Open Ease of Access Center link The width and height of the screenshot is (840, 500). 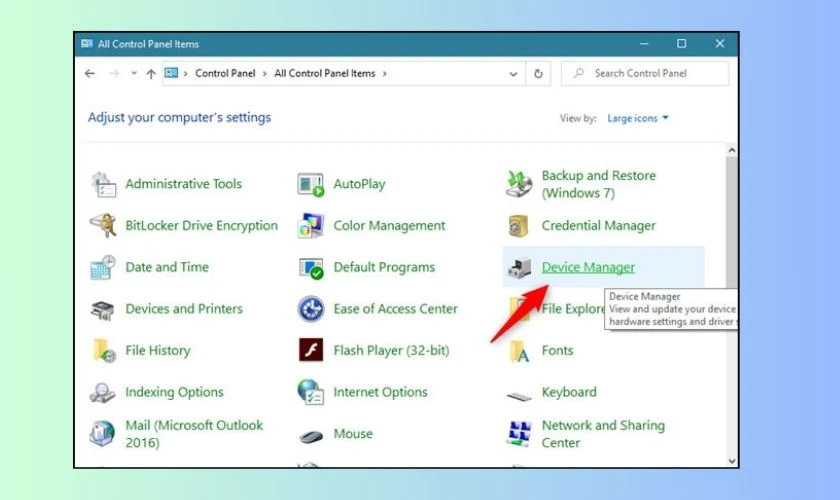tap(395, 309)
